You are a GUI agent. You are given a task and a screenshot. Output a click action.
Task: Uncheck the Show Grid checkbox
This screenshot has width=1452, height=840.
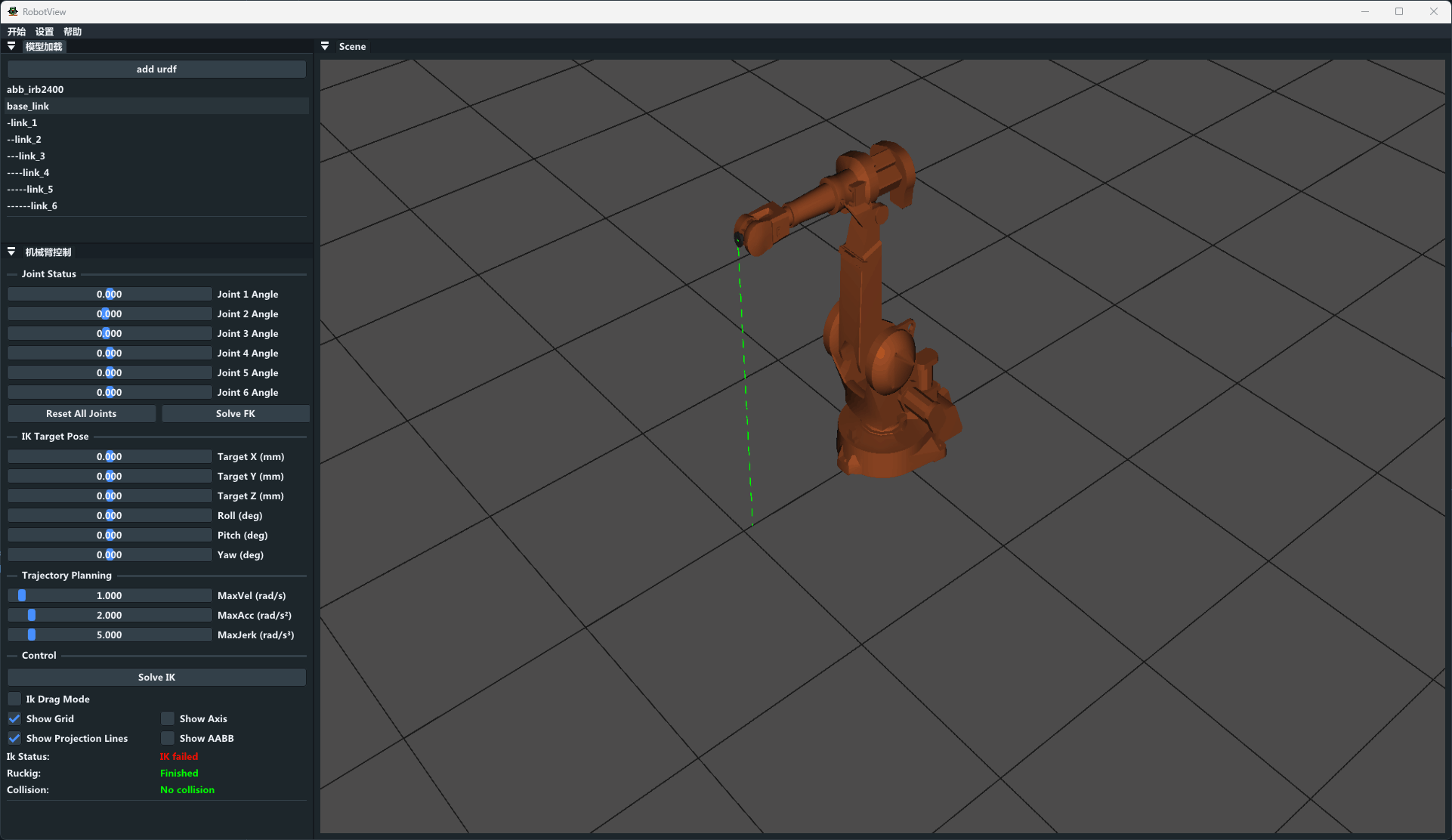pos(14,718)
